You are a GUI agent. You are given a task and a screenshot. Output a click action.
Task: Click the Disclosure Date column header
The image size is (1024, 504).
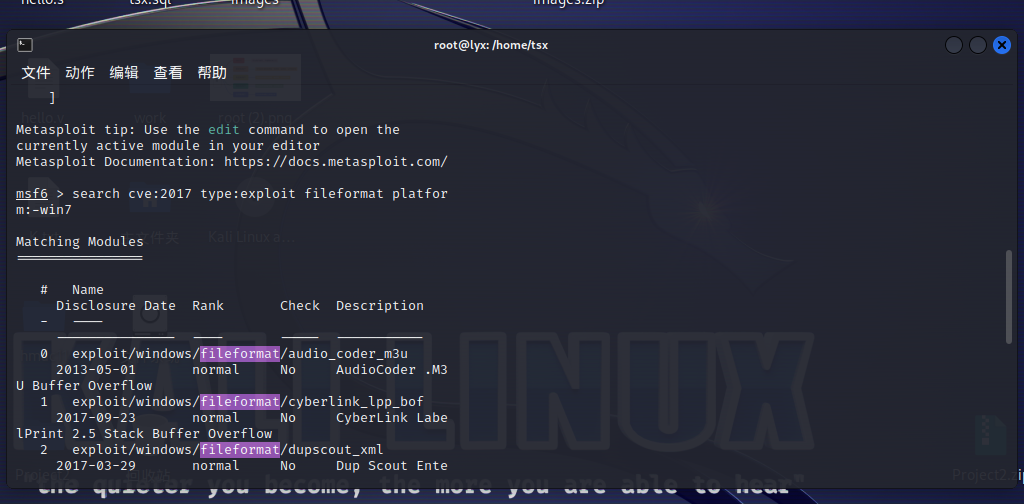tap(116, 306)
